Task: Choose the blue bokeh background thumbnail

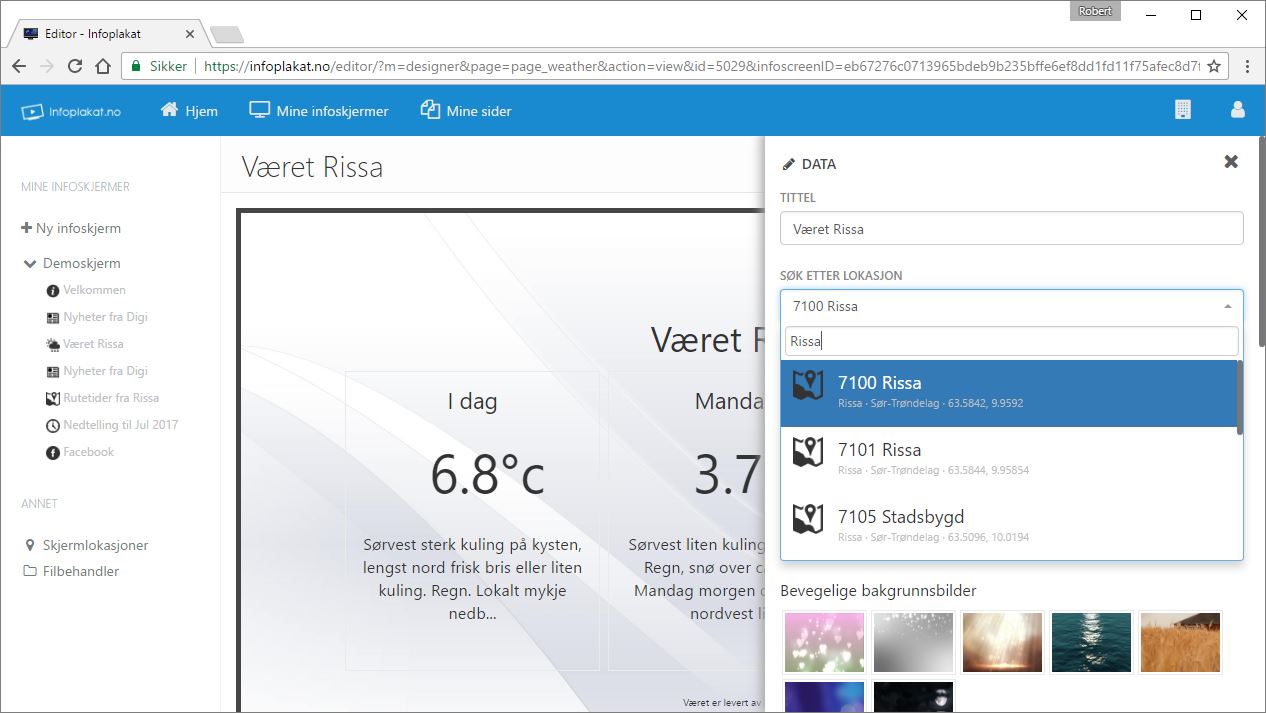Action: (825, 696)
